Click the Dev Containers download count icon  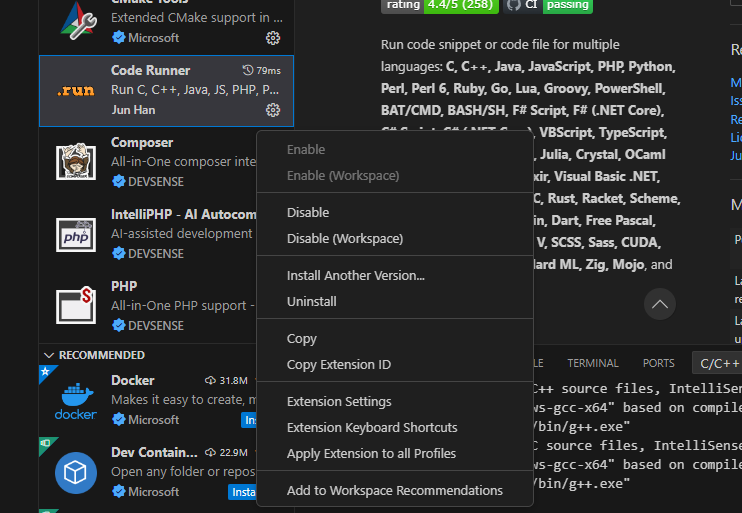pos(210,452)
